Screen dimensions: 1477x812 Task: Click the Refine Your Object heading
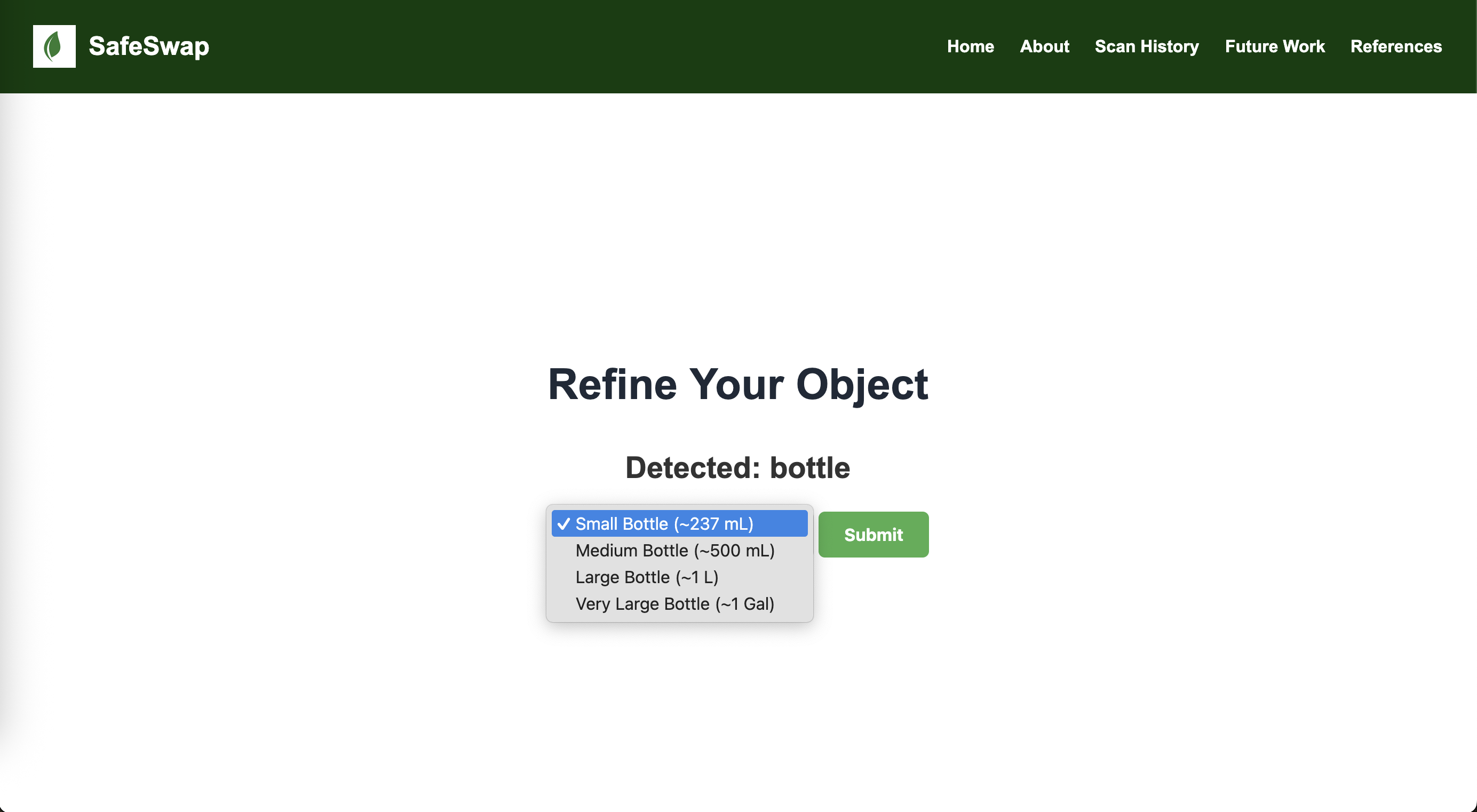pos(737,384)
